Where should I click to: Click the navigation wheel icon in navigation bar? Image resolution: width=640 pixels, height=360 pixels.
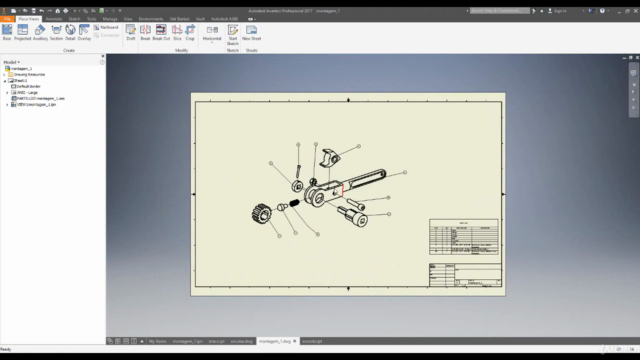coord(633,73)
